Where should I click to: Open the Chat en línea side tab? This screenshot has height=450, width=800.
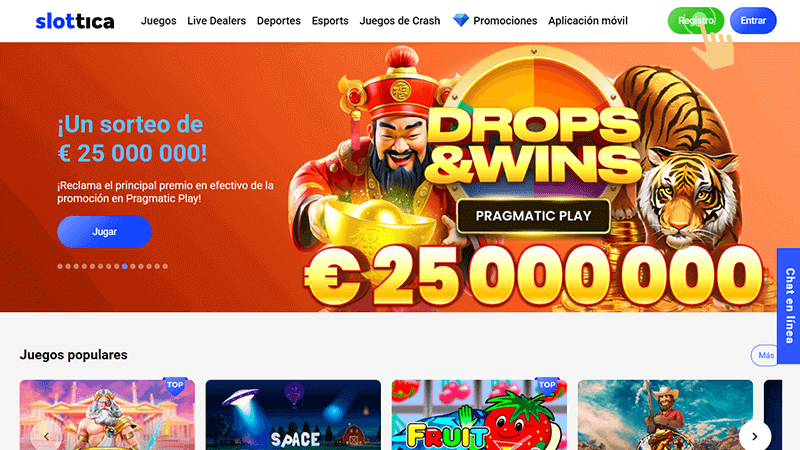tap(789, 305)
